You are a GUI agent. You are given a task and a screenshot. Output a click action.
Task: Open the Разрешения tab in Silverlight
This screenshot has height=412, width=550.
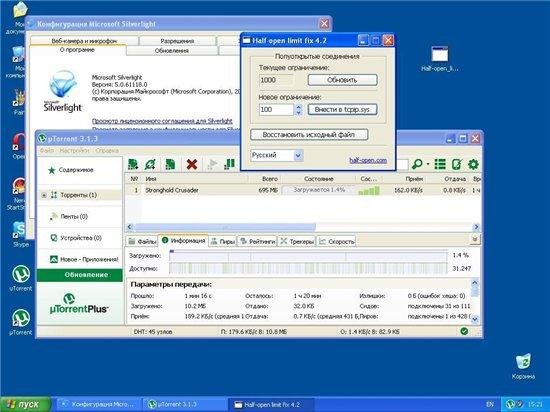(177, 41)
